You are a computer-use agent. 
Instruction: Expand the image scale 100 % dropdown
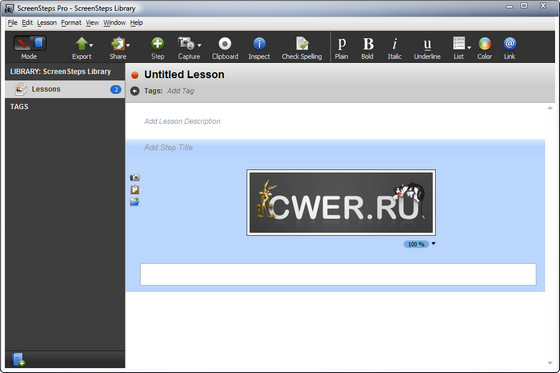point(434,244)
